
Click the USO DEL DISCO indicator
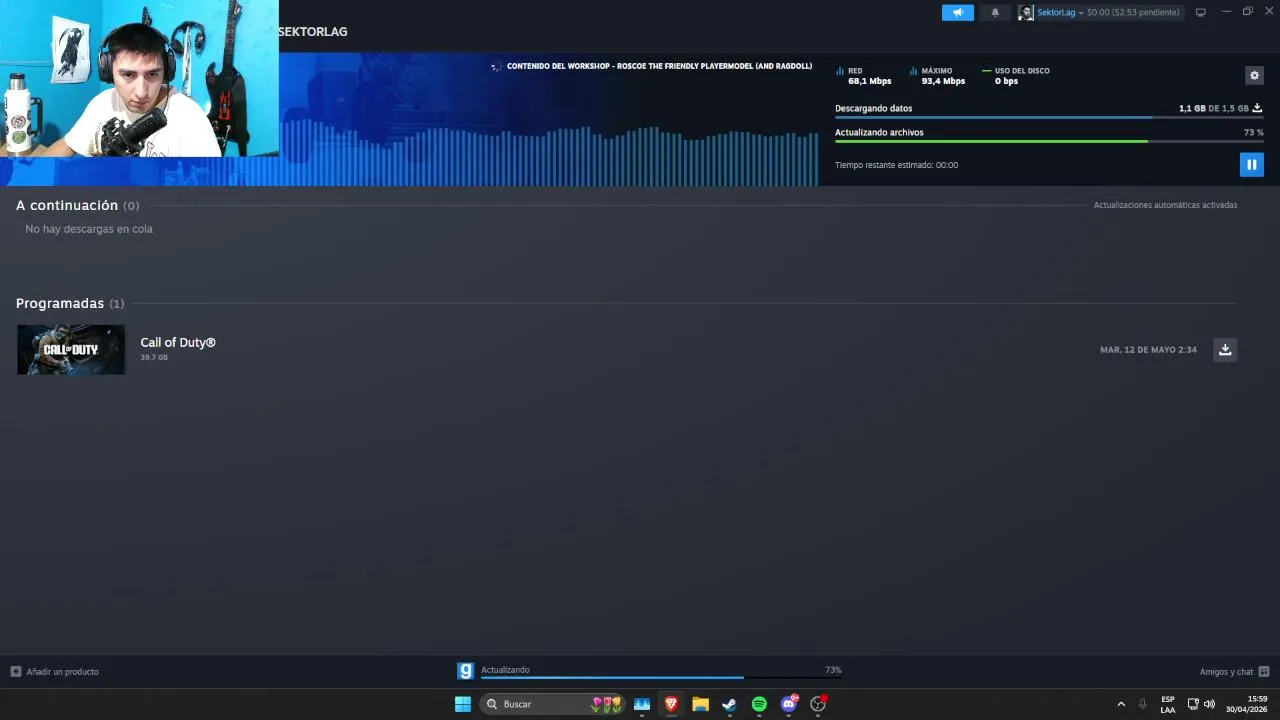[1016, 76]
